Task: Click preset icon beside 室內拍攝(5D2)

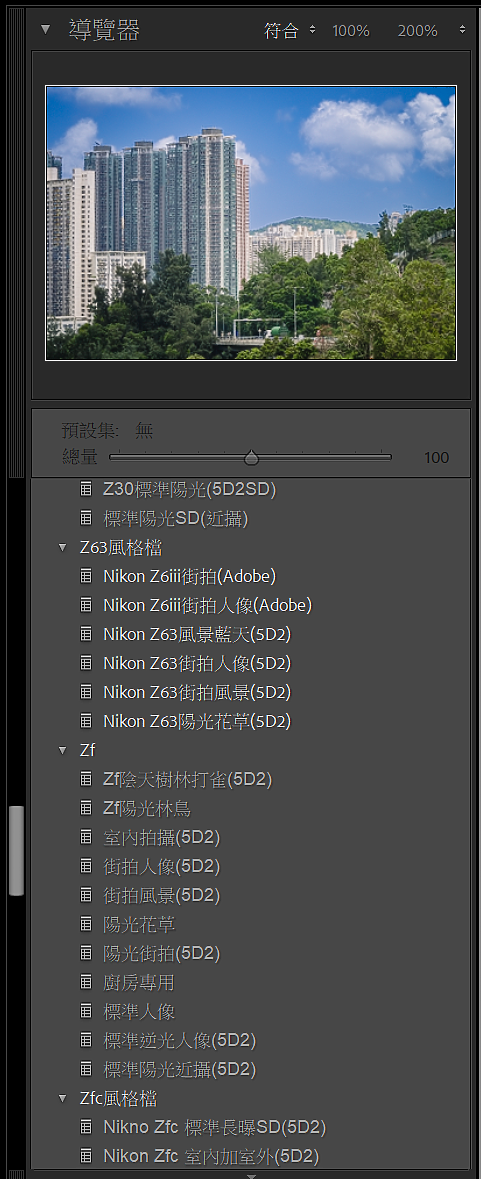Action: 86,838
